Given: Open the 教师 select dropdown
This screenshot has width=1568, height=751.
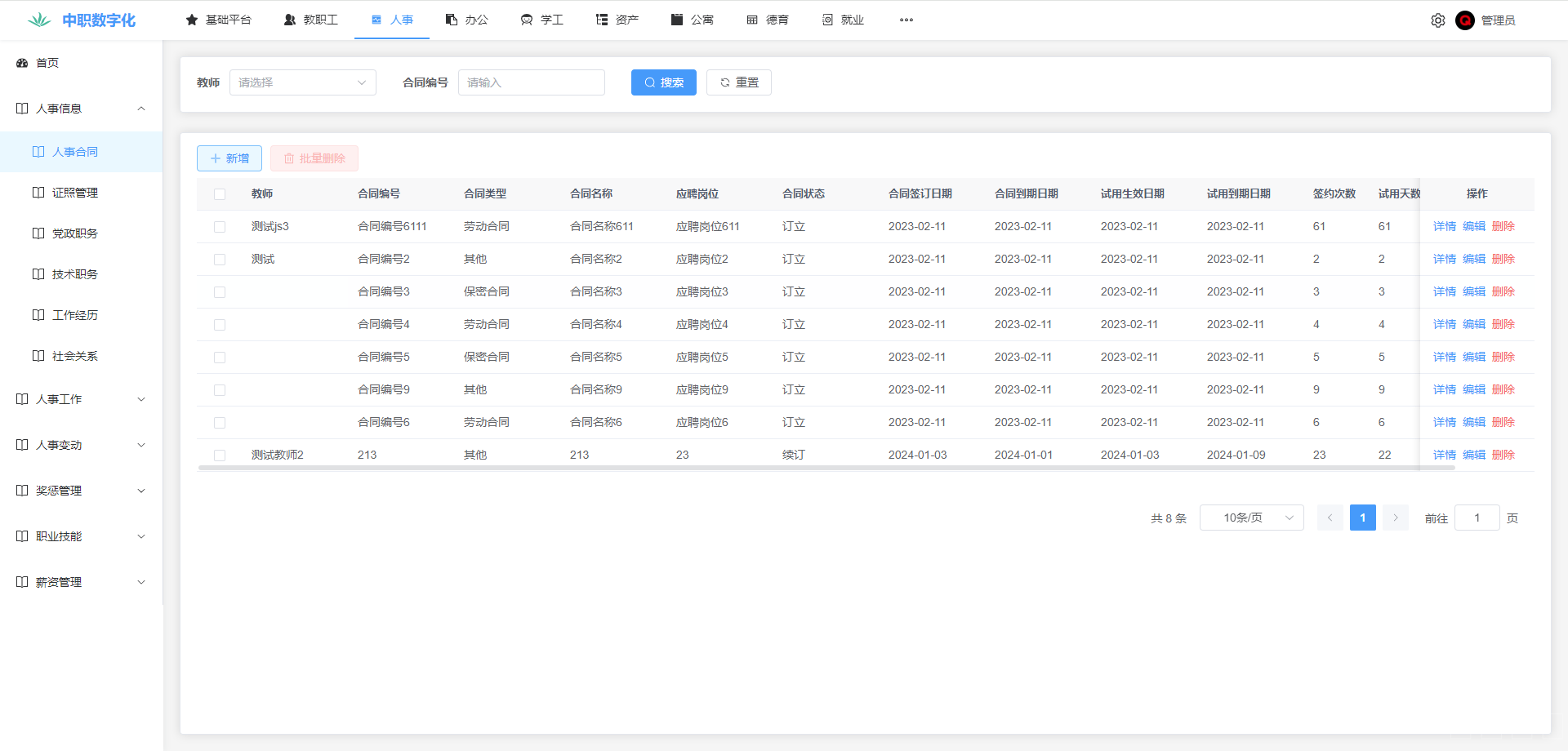Looking at the screenshot, I should pos(302,82).
